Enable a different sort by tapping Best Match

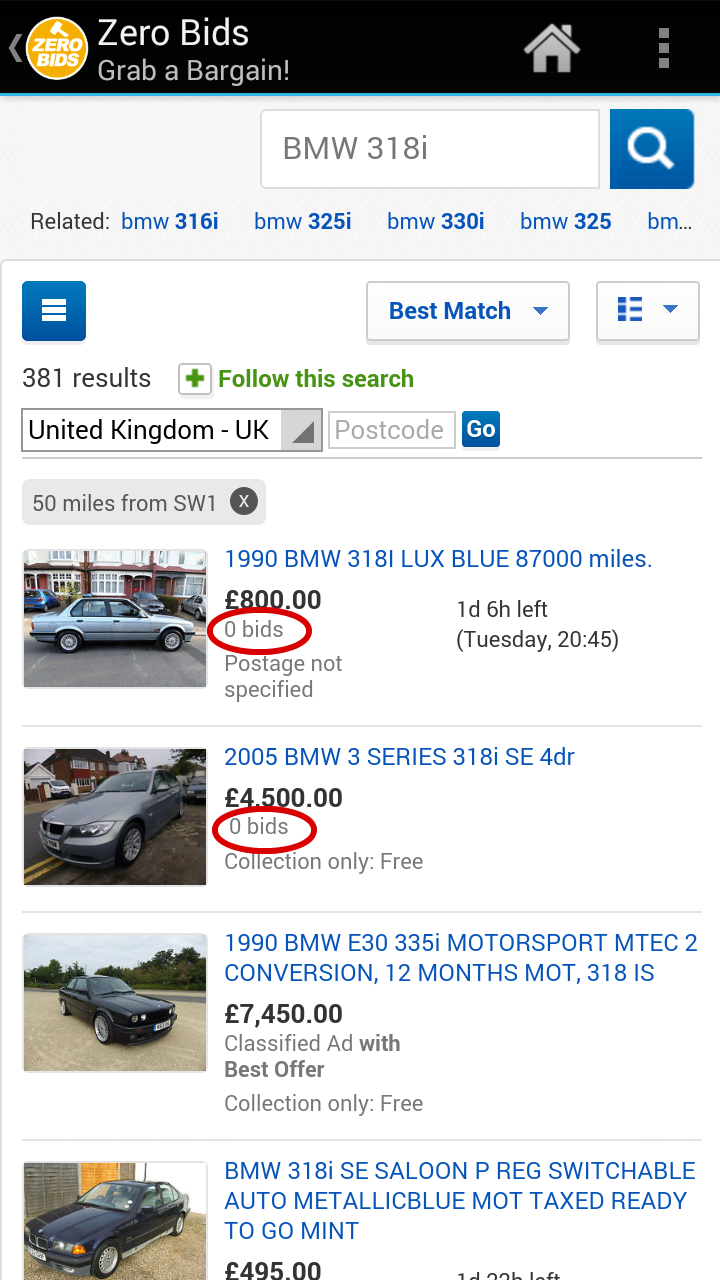[450, 311]
